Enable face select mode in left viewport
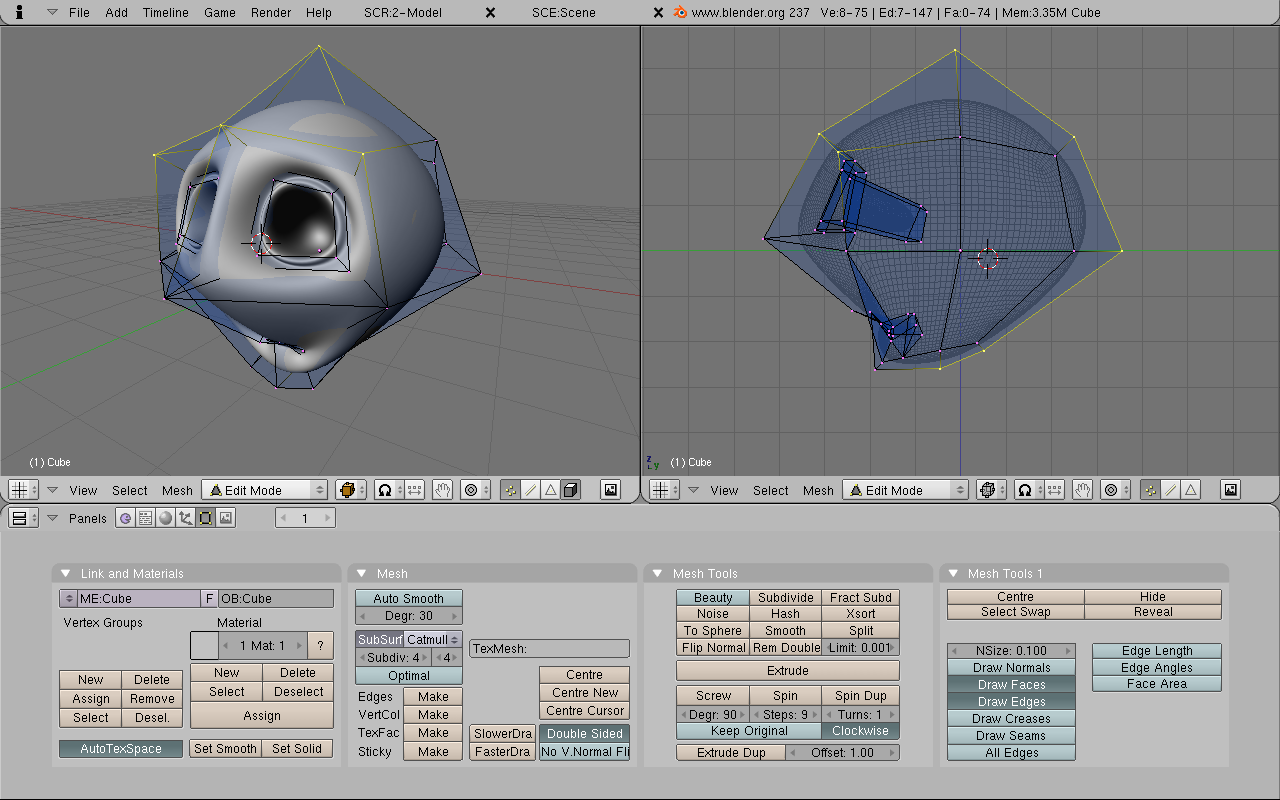Image resolution: width=1280 pixels, height=800 pixels. 550,490
